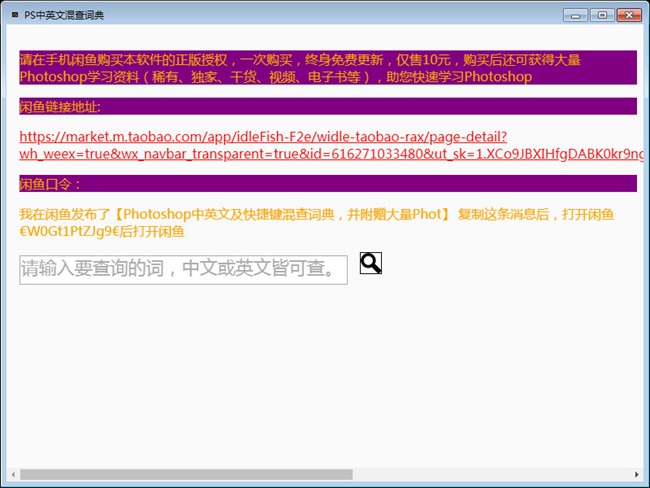The image size is (650, 488).
Task: Focus the word query input field
Action: 183,270
